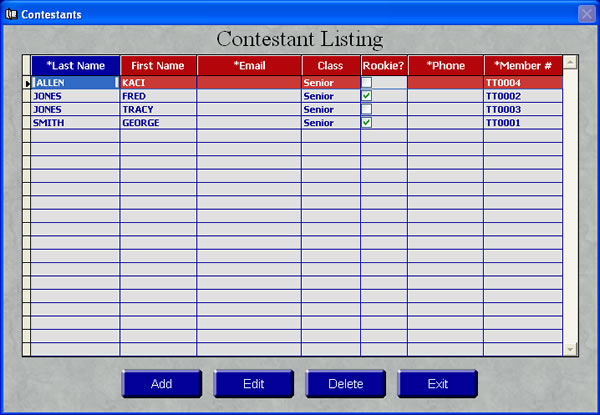The width and height of the screenshot is (600, 415).
Task: Uncheck Rookie checkbox for Fred Jones
Action: click(x=367, y=96)
